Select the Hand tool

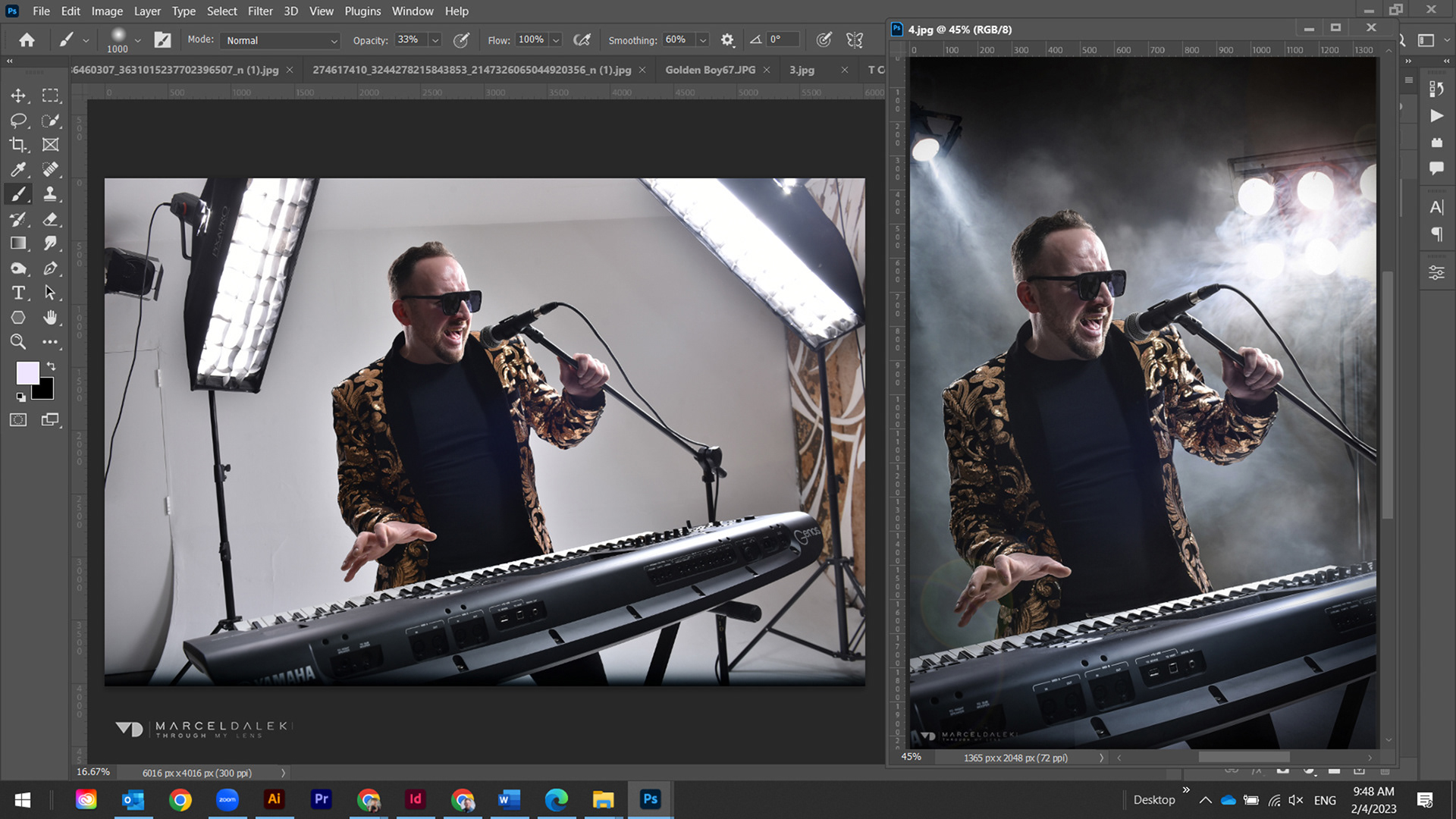pos(50,318)
